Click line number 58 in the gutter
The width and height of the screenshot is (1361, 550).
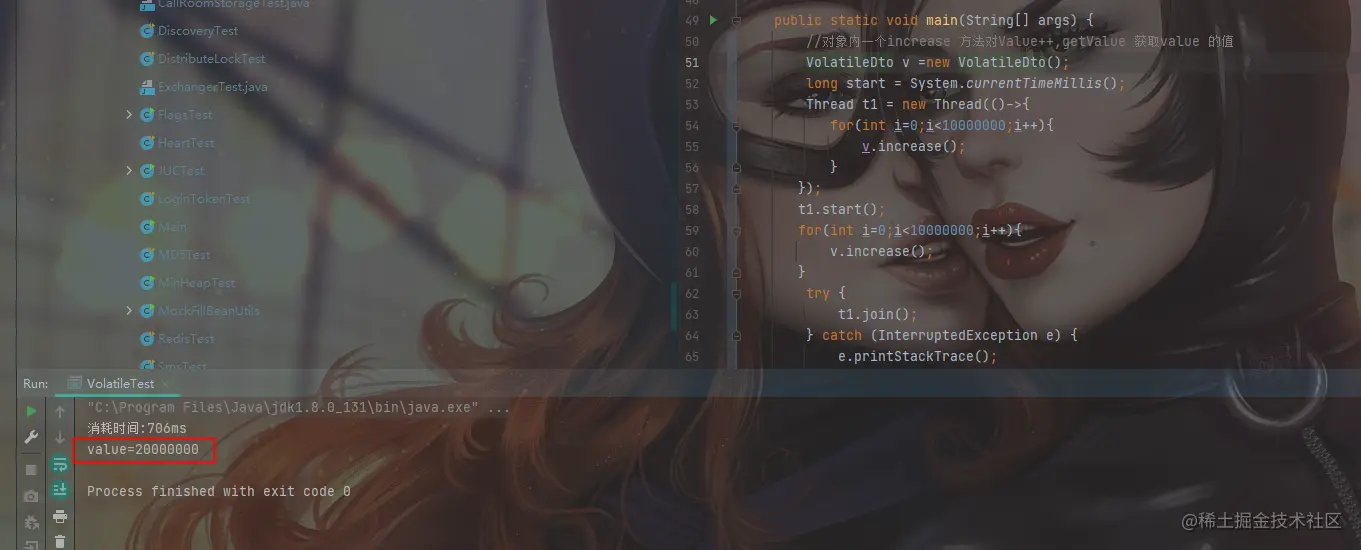pos(691,209)
